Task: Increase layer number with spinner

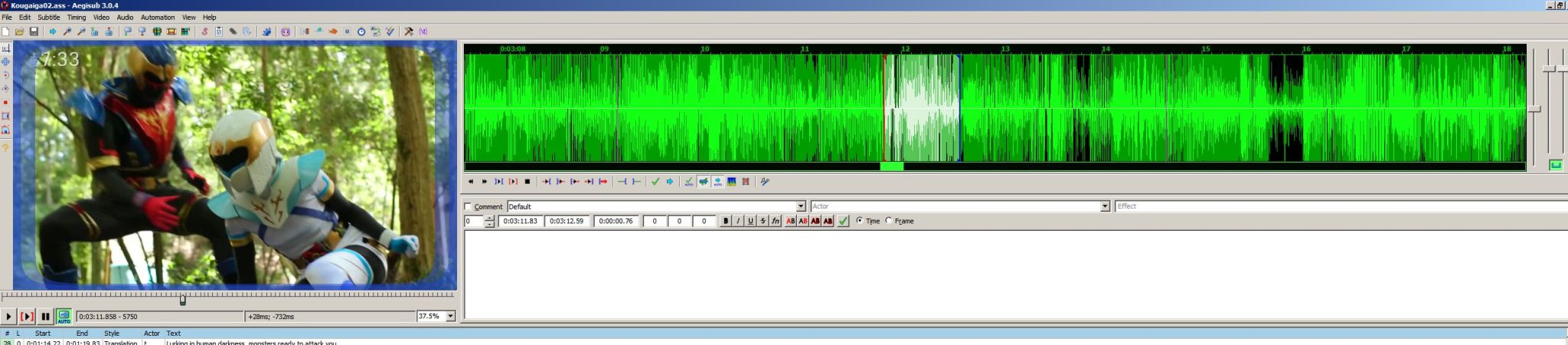Action: coord(490,219)
